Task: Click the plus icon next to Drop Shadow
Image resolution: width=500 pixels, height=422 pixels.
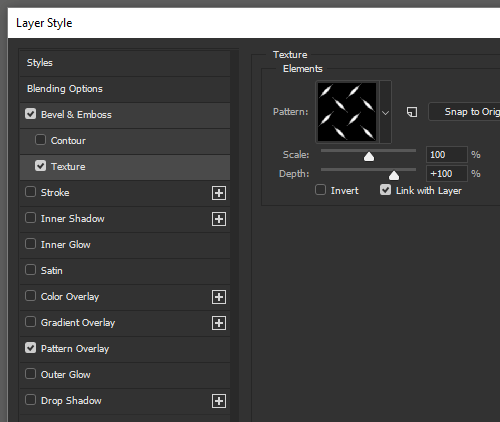Action: pyautogui.click(x=219, y=401)
